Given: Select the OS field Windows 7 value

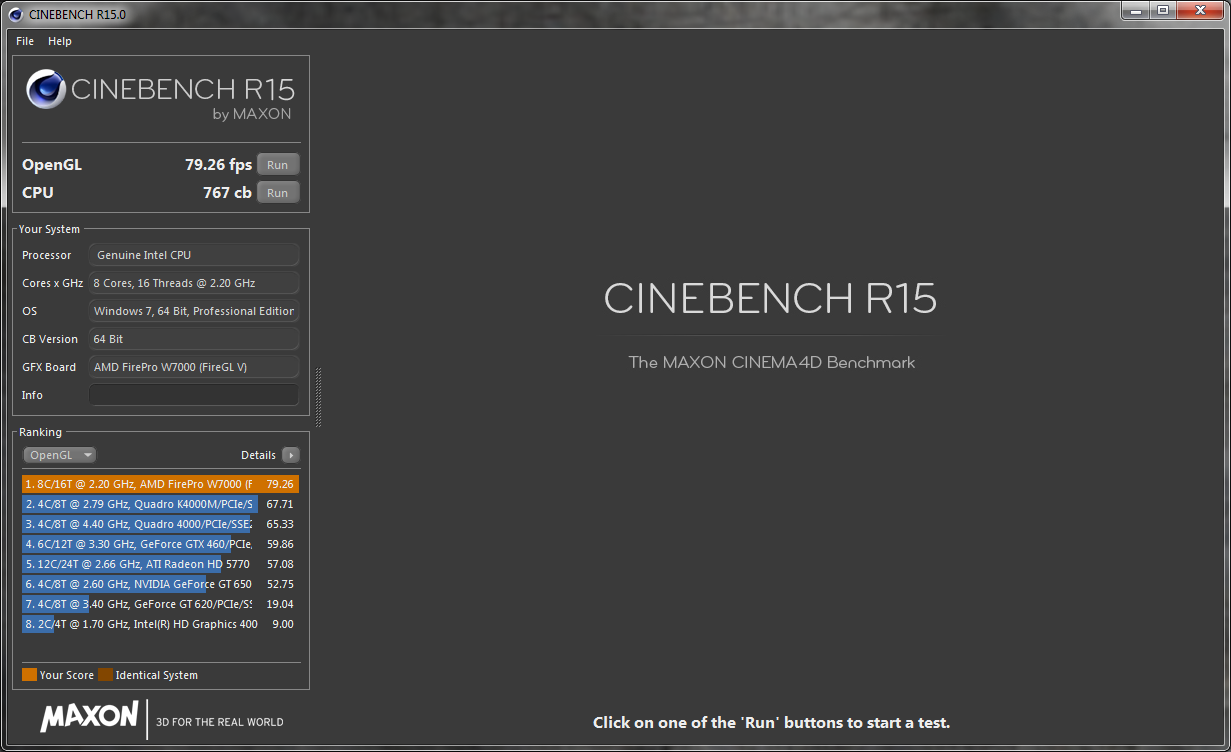Looking at the screenshot, I should click(x=194, y=311).
